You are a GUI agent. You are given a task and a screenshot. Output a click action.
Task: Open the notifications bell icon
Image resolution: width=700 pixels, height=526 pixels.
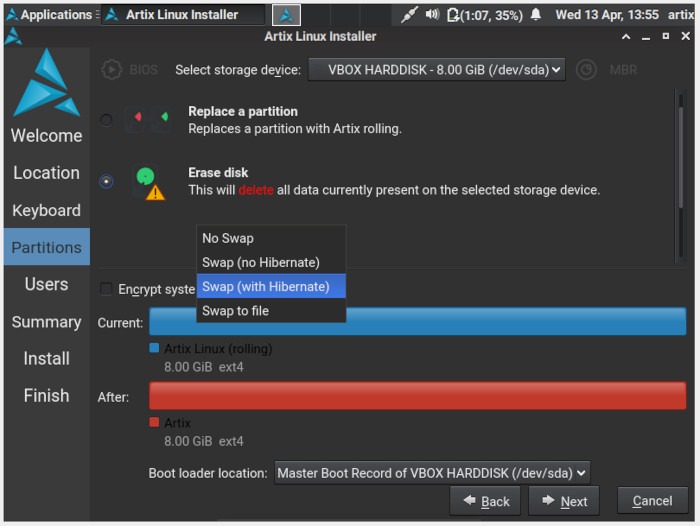point(536,15)
